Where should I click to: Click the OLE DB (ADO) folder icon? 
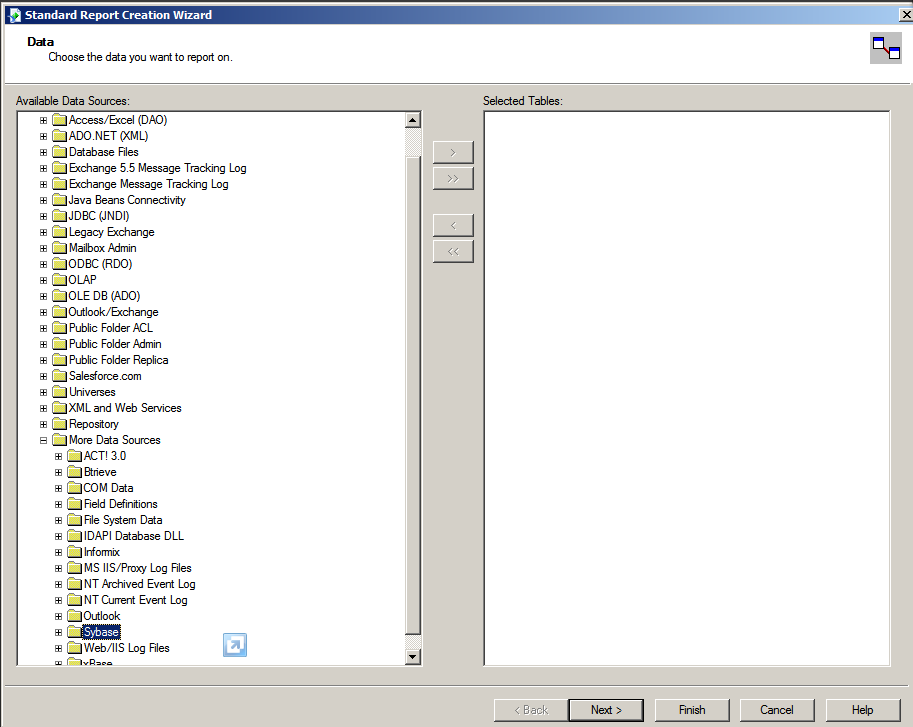click(59, 296)
